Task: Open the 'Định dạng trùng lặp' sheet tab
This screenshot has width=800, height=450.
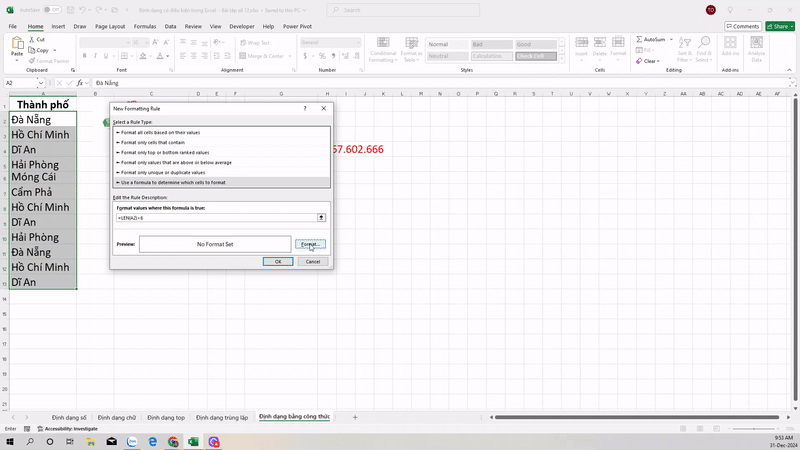Action: pos(222,417)
